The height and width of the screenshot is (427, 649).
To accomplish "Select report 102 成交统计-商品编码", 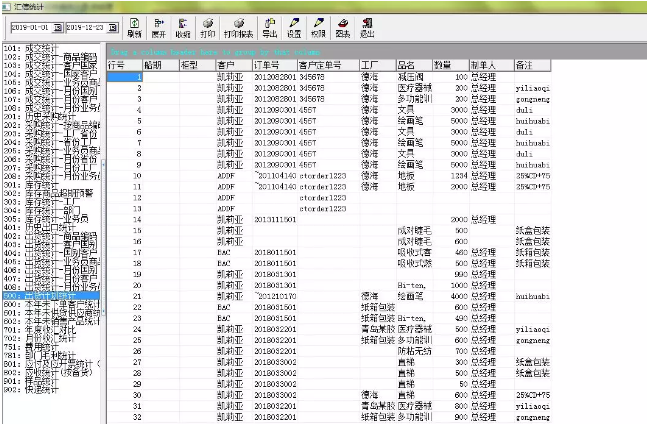I will click(50, 57).
